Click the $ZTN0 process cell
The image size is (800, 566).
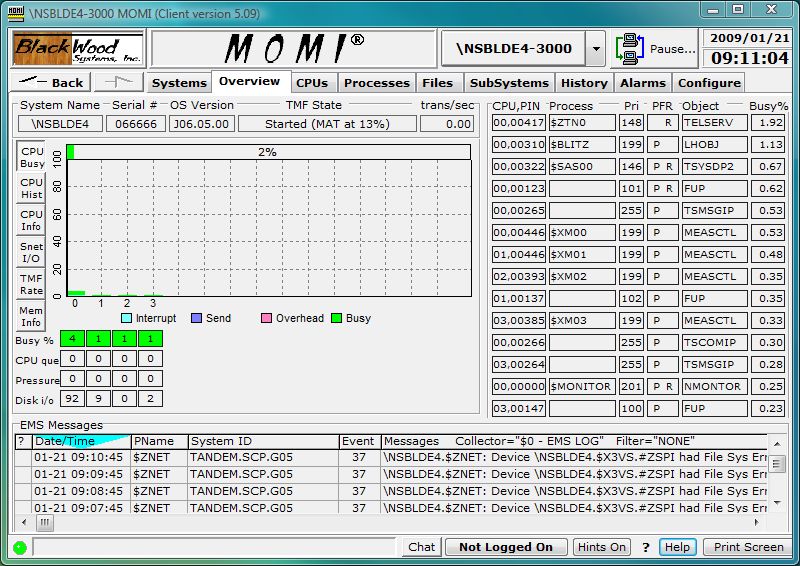tap(582, 122)
